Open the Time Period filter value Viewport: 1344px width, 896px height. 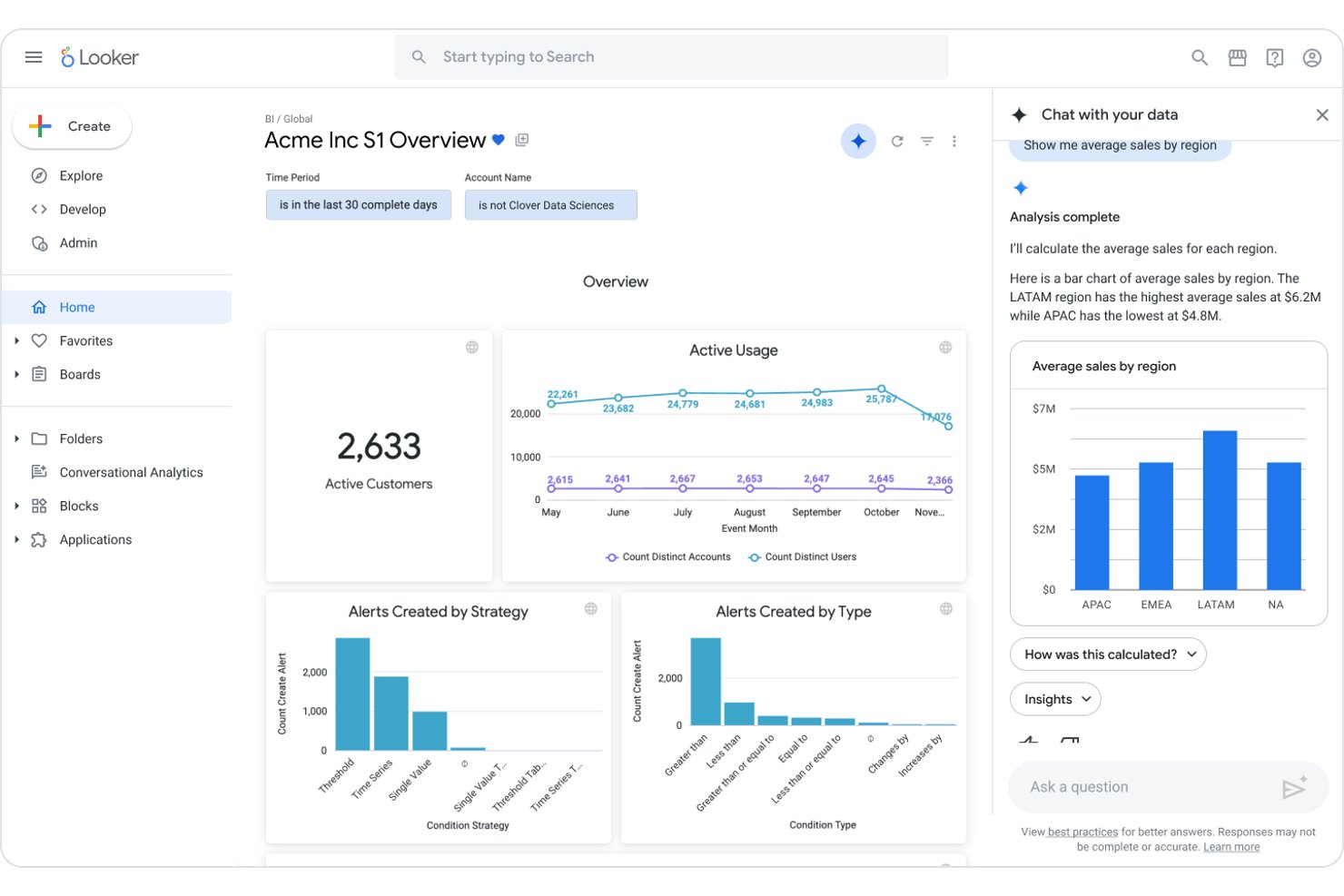pyautogui.click(x=359, y=205)
